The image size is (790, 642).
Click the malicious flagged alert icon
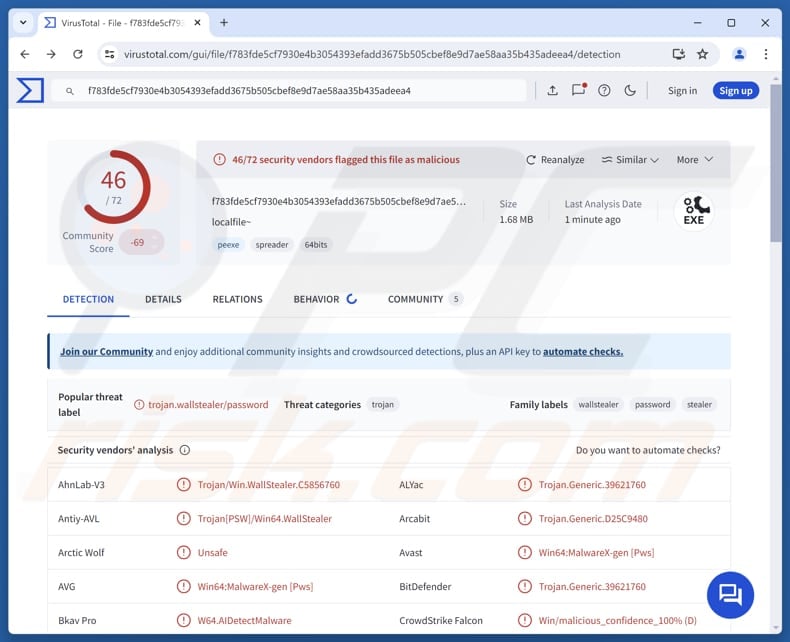pyautogui.click(x=219, y=160)
